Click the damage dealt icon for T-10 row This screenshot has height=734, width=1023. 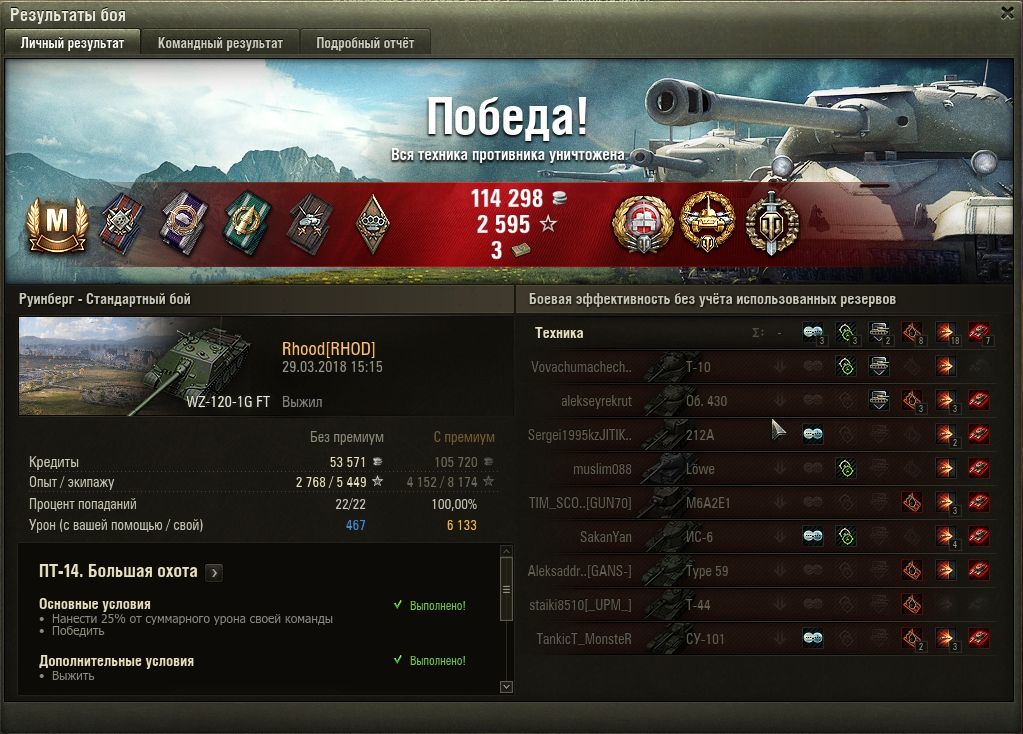(x=945, y=366)
